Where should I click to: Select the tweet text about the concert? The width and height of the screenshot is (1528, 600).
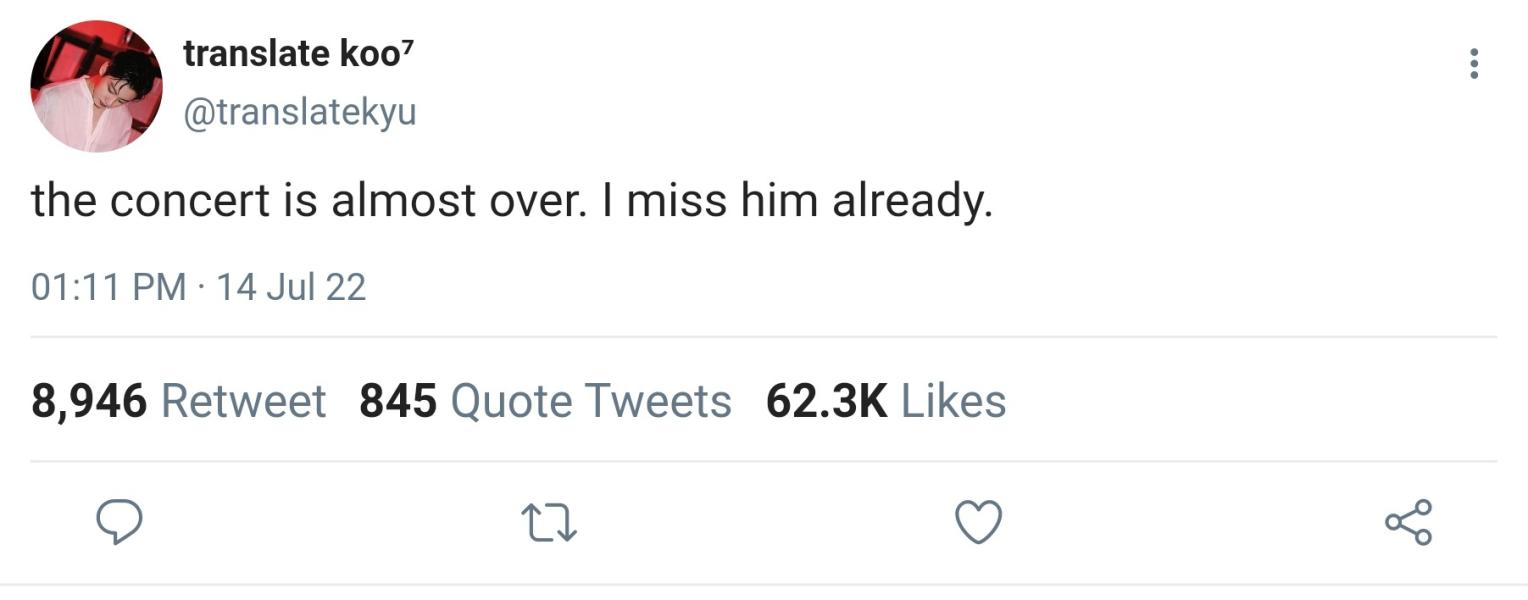[512, 201]
